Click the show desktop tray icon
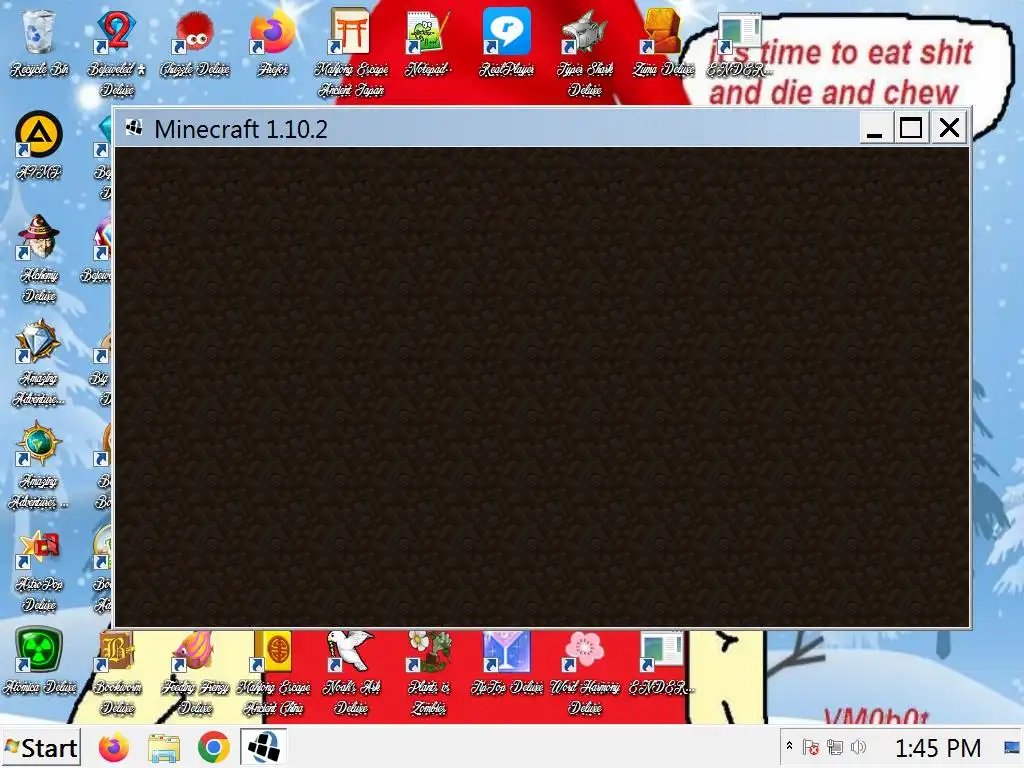 pos(1011,747)
